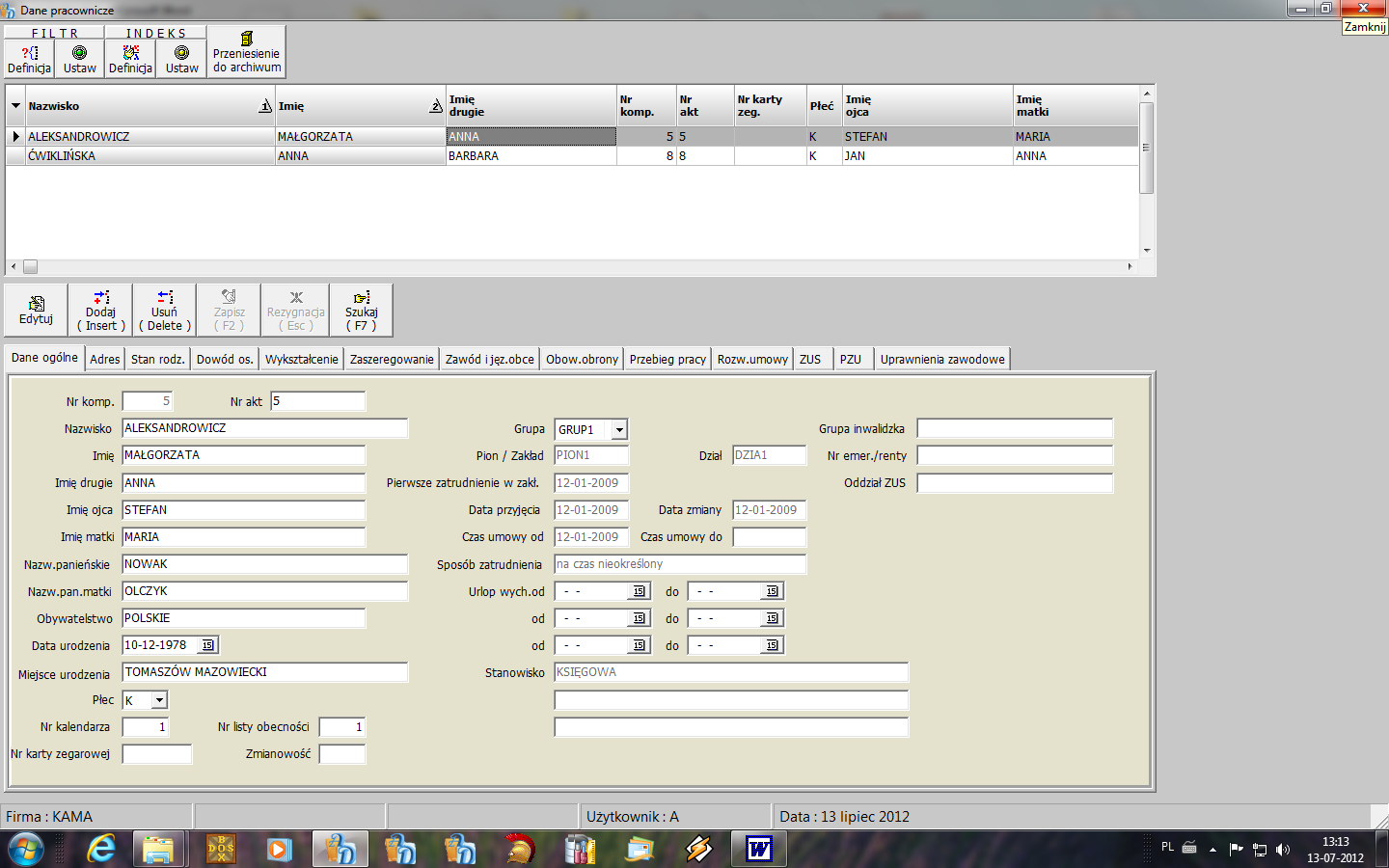This screenshot has height=868, width=1389.
Task: Click the Zmianowość field
Action: (342, 754)
